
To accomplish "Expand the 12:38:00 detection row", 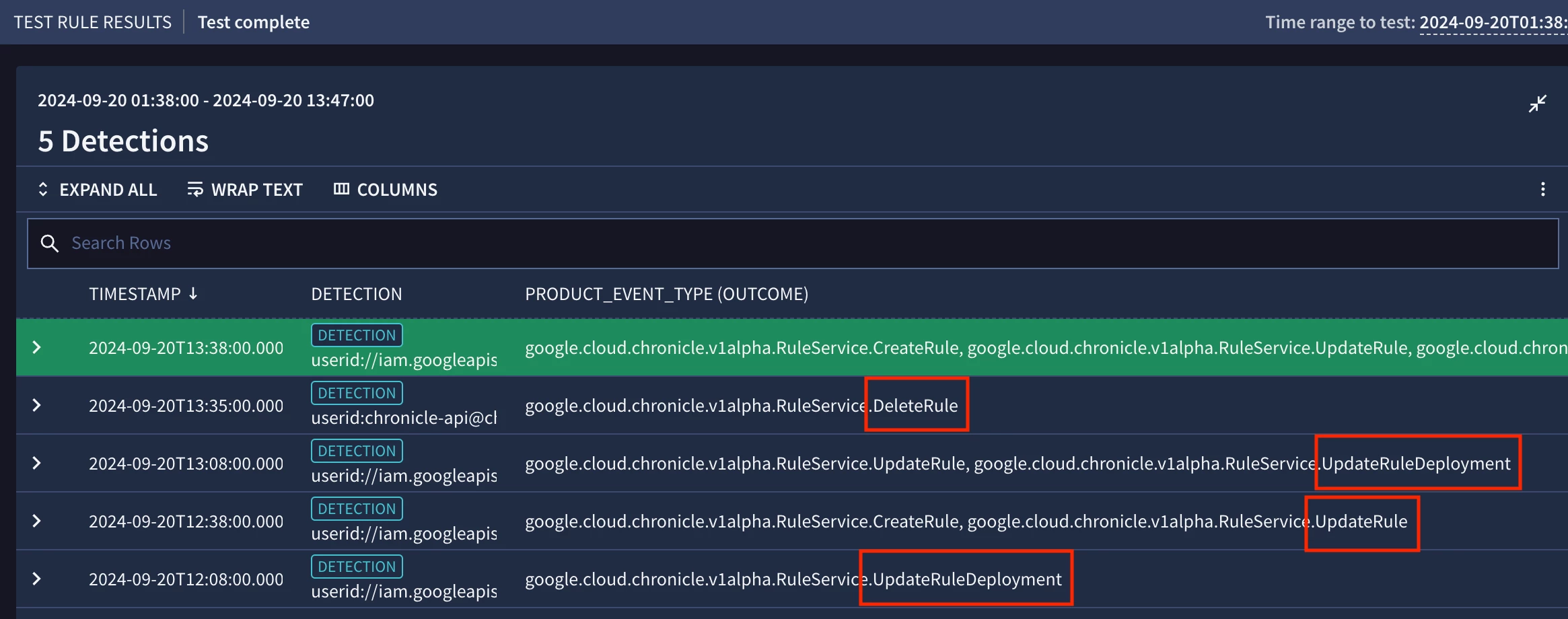I will pos(37,521).
